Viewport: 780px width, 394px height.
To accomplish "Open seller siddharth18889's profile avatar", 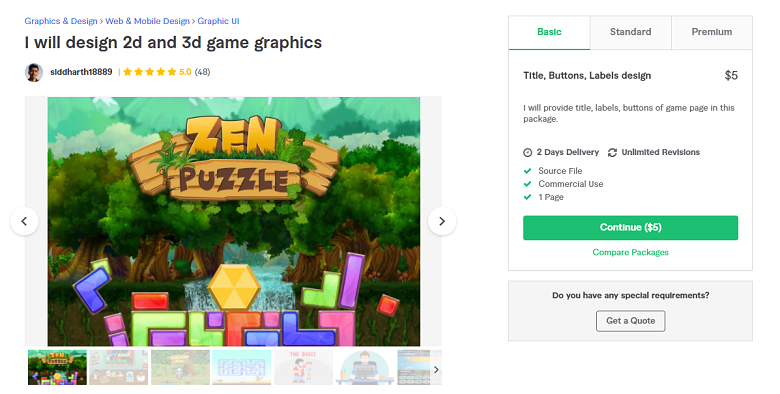I will [x=34, y=72].
